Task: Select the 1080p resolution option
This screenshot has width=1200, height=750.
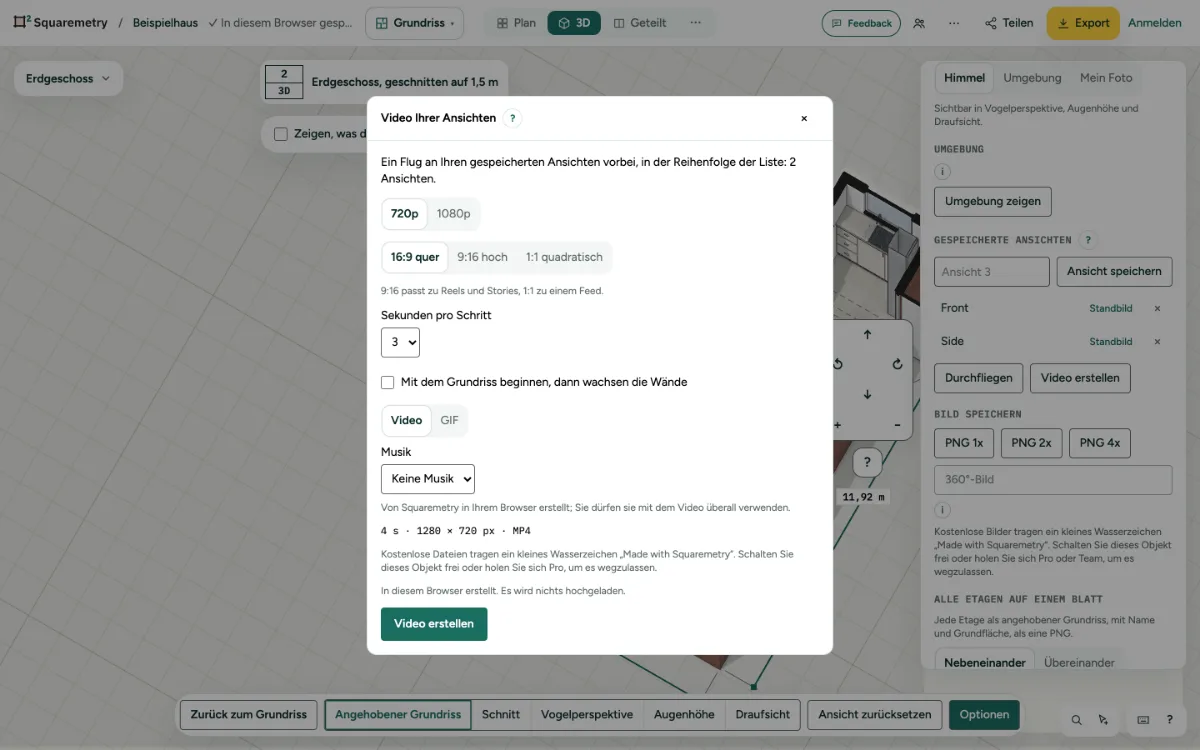Action: click(453, 213)
